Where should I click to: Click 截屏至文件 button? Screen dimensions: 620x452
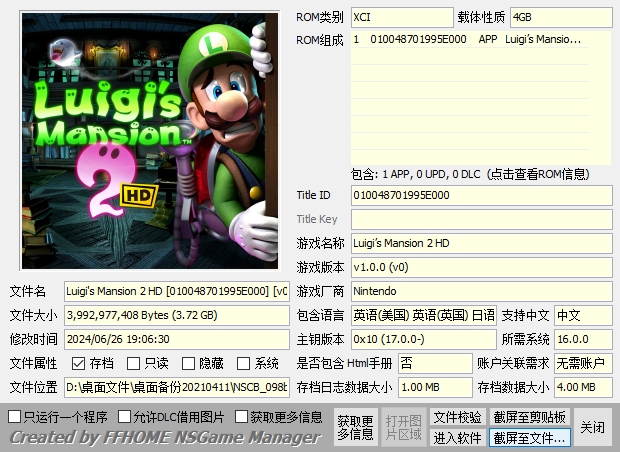(x=530, y=438)
